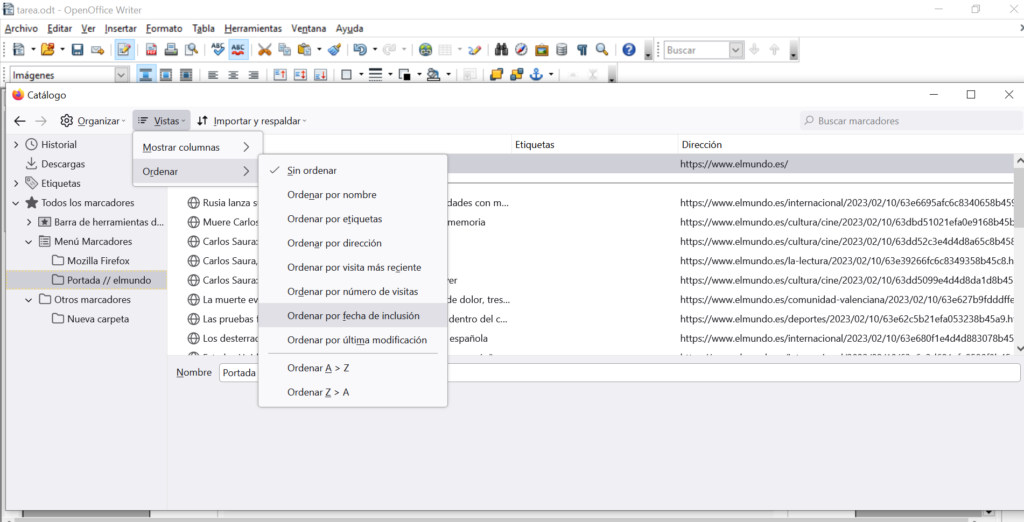Select the checked 'Sin ordenar' option

pyautogui.click(x=311, y=171)
